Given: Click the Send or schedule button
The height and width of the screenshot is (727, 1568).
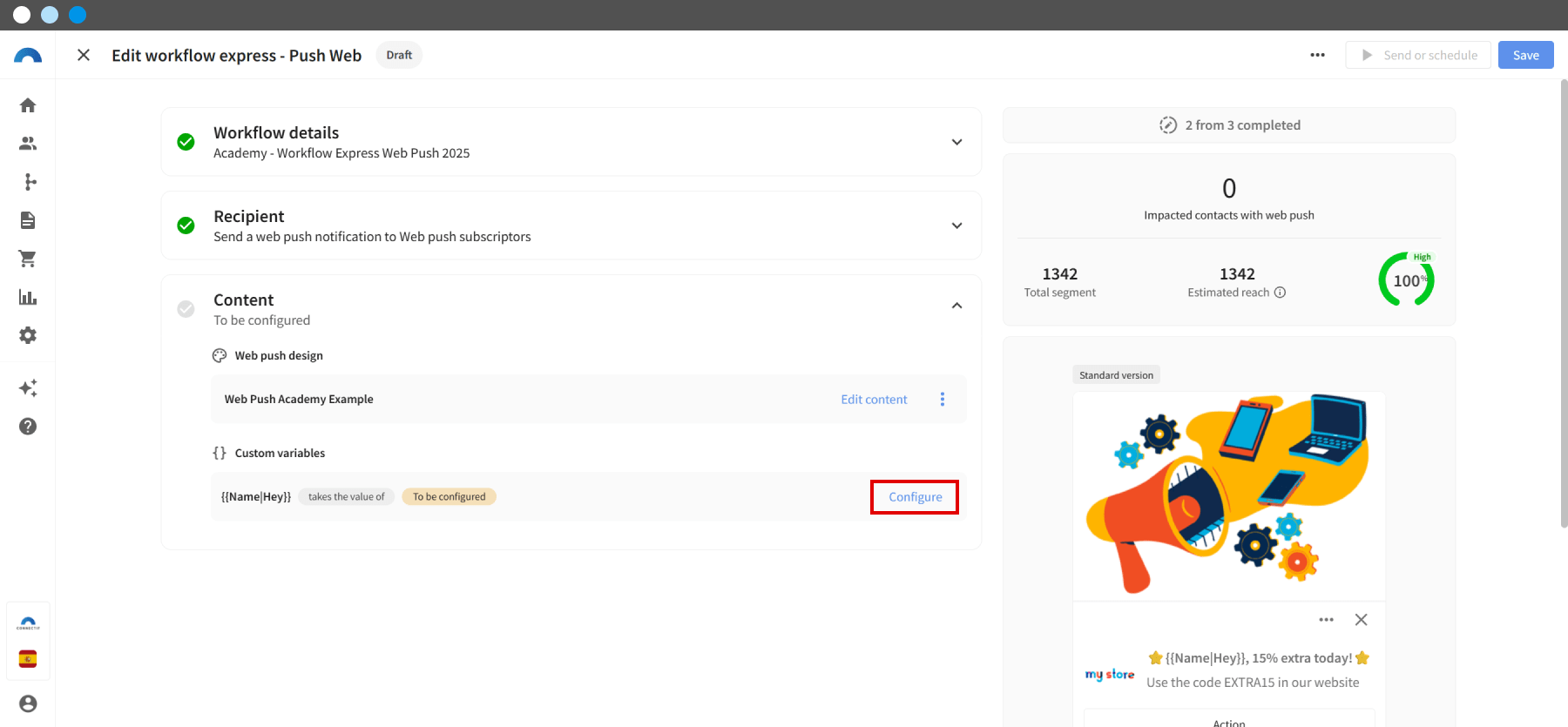Looking at the screenshot, I should [x=1418, y=55].
